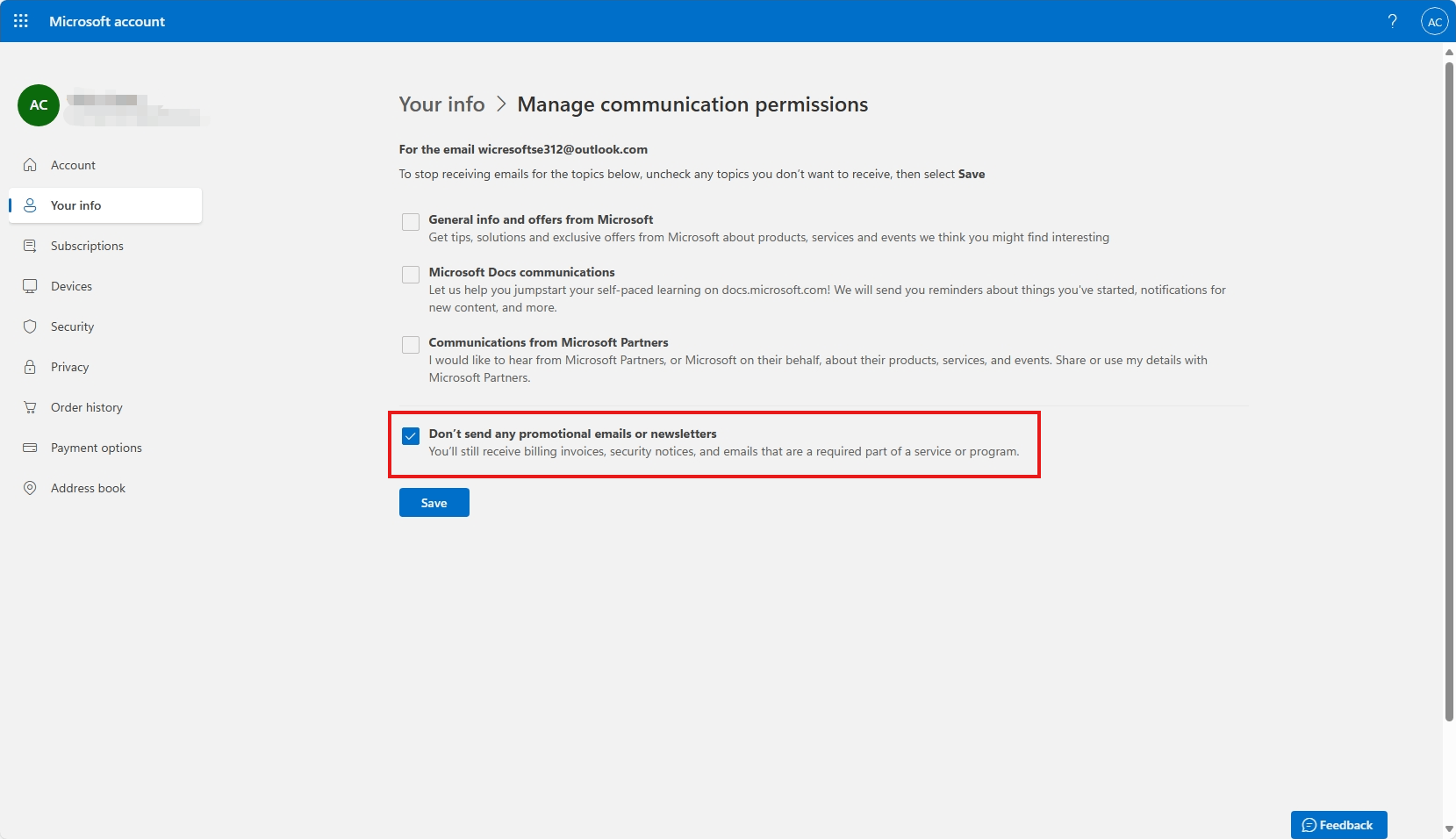
Task: Click the Your info person icon
Action: (30, 205)
